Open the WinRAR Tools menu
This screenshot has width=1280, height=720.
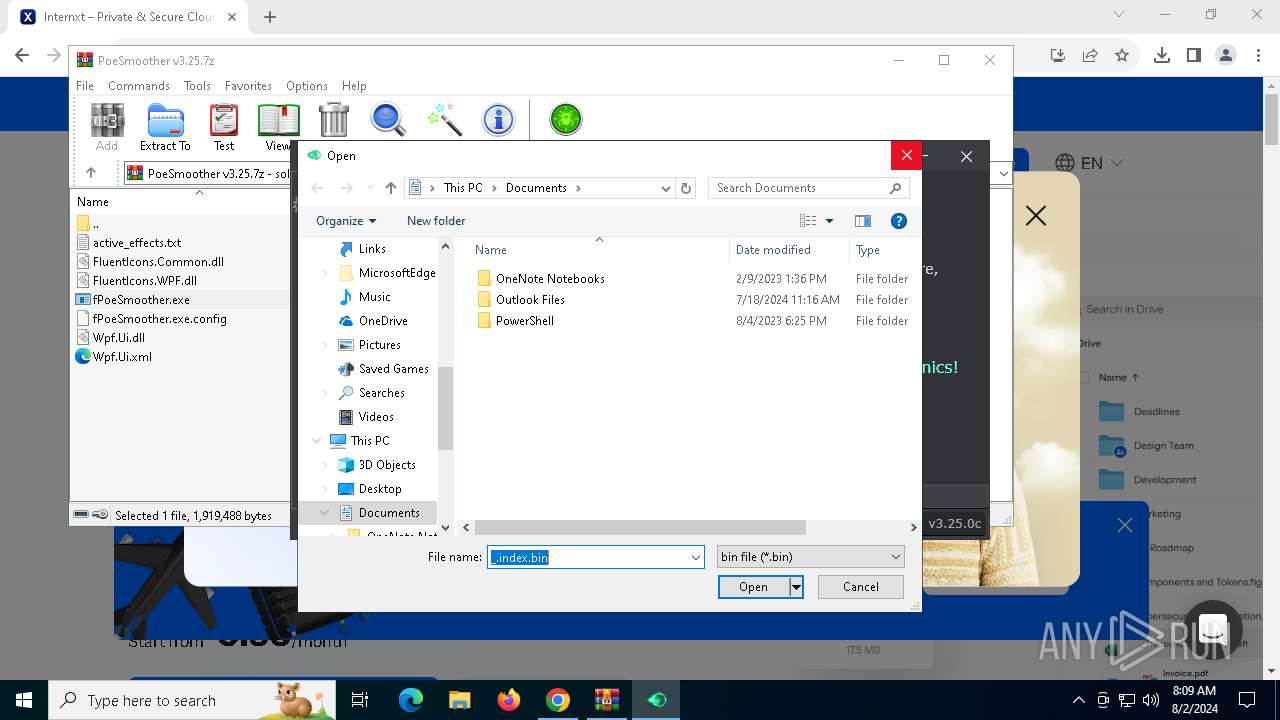coord(197,86)
